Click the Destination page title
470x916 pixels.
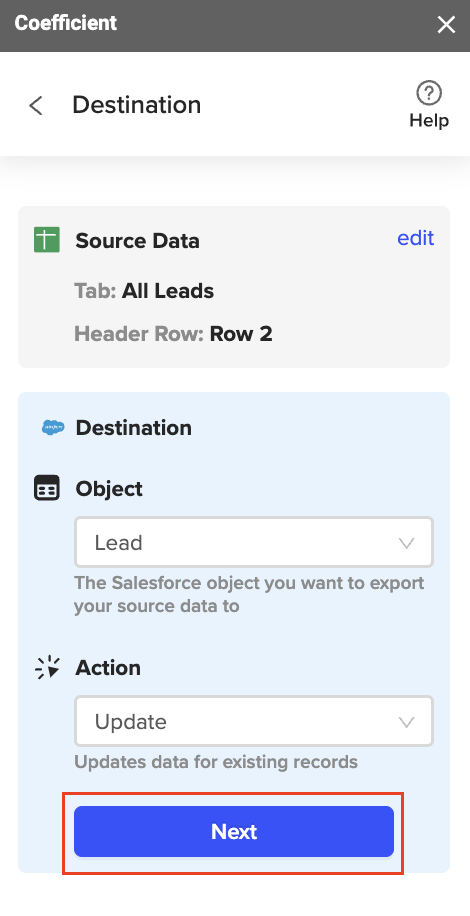point(137,105)
